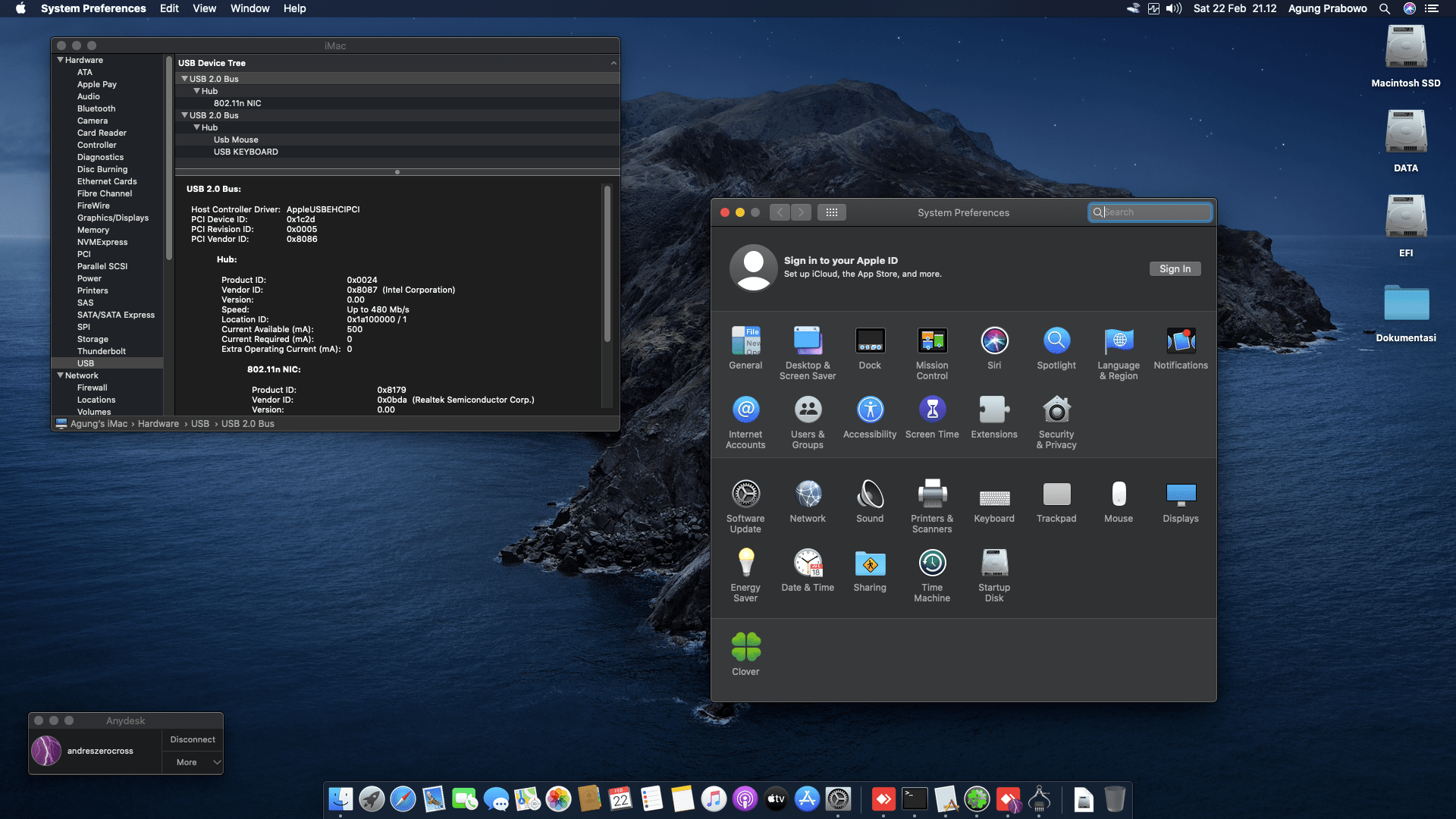1456x819 pixels.
Task: Open Software Update preferences
Action: click(745, 507)
